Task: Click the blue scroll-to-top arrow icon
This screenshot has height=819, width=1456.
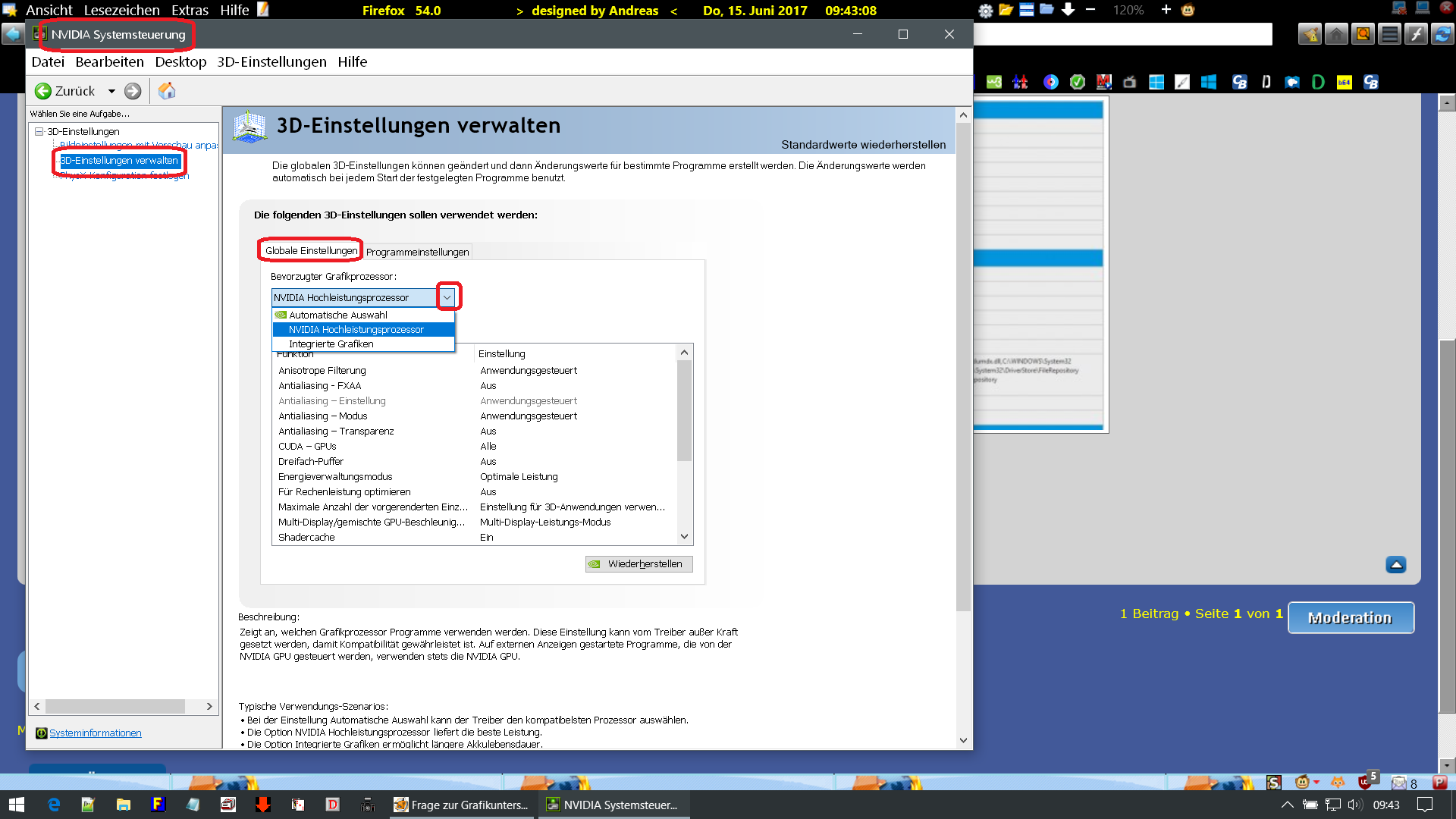Action: pyautogui.click(x=1395, y=565)
